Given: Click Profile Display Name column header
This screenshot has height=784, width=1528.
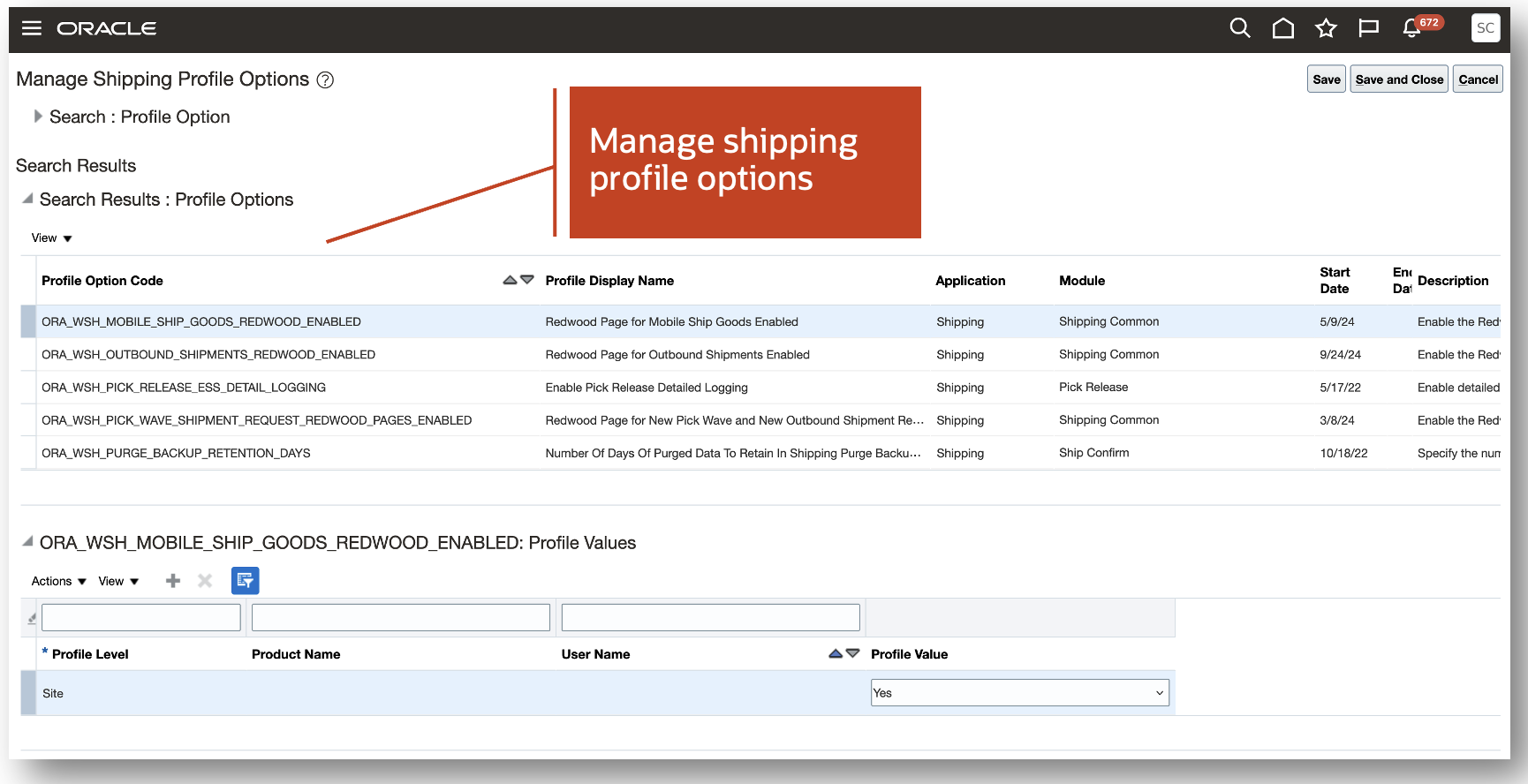Looking at the screenshot, I should 609,281.
